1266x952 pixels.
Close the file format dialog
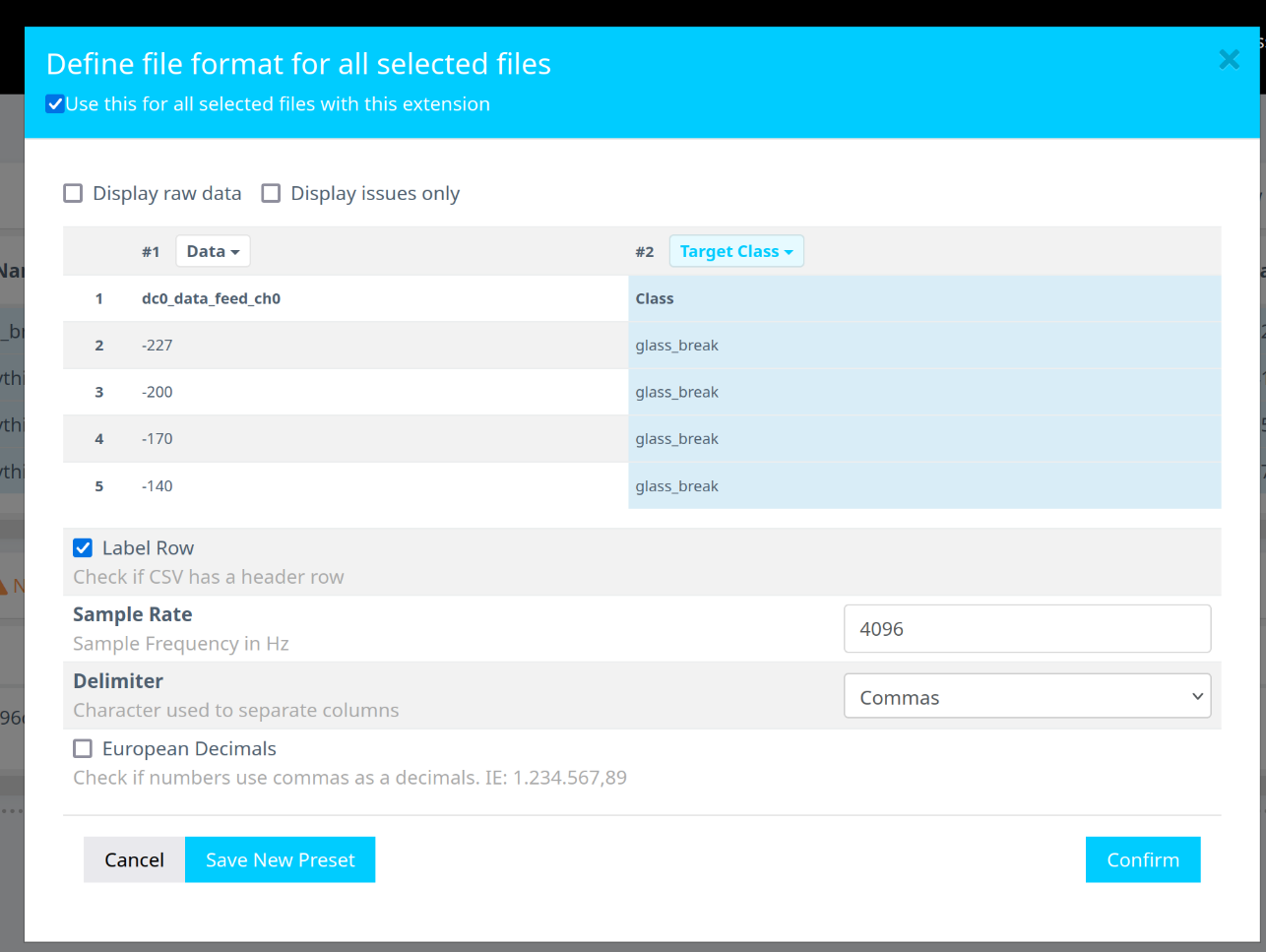pos(1229,60)
